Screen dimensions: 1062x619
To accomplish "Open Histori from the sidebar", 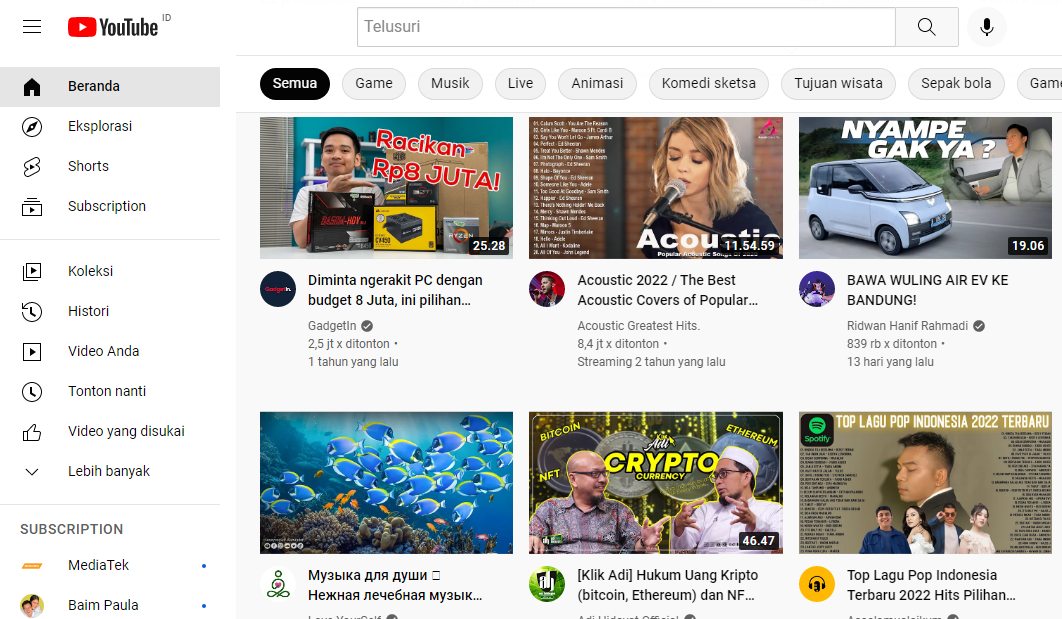I will (x=110, y=312).
